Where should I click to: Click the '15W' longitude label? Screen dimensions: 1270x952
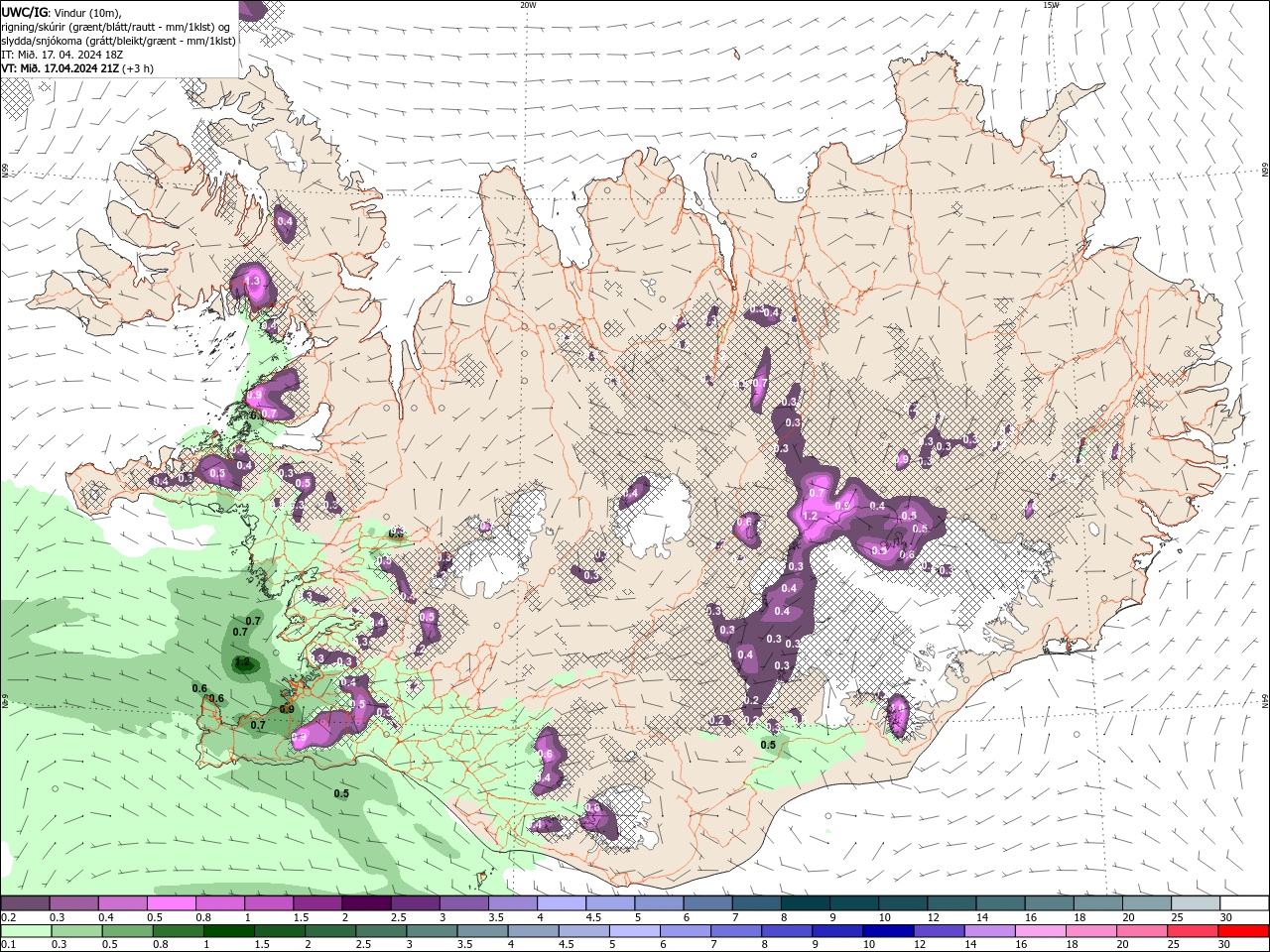point(1051,5)
